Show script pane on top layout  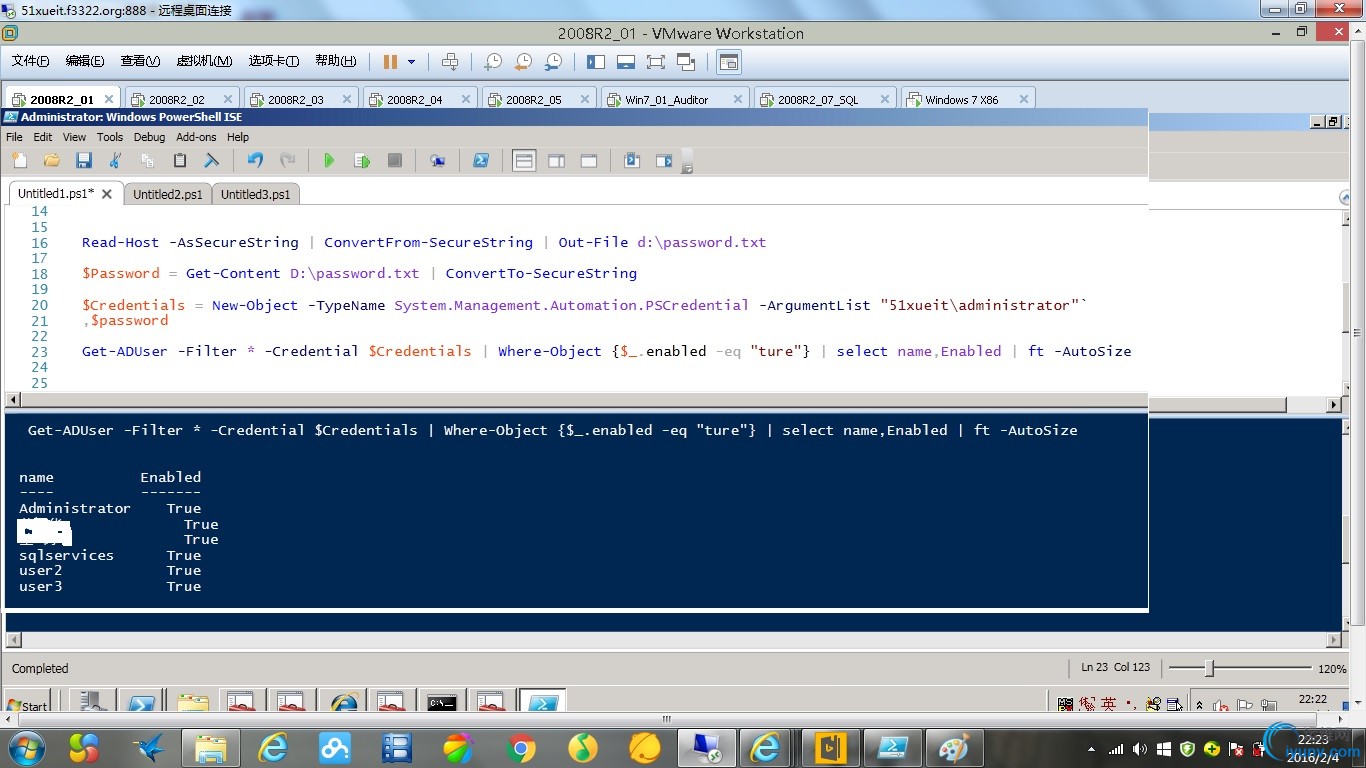click(x=524, y=161)
